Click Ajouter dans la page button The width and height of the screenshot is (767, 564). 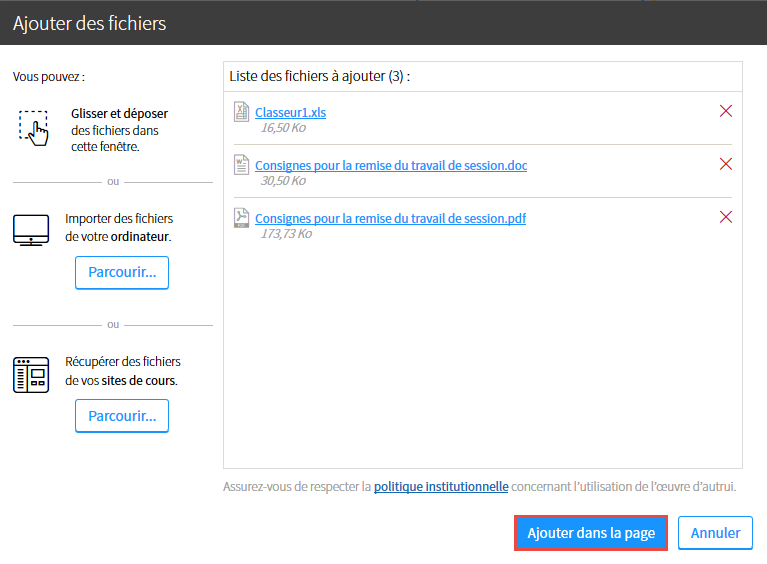pyautogui.click(x=591, y=533)
